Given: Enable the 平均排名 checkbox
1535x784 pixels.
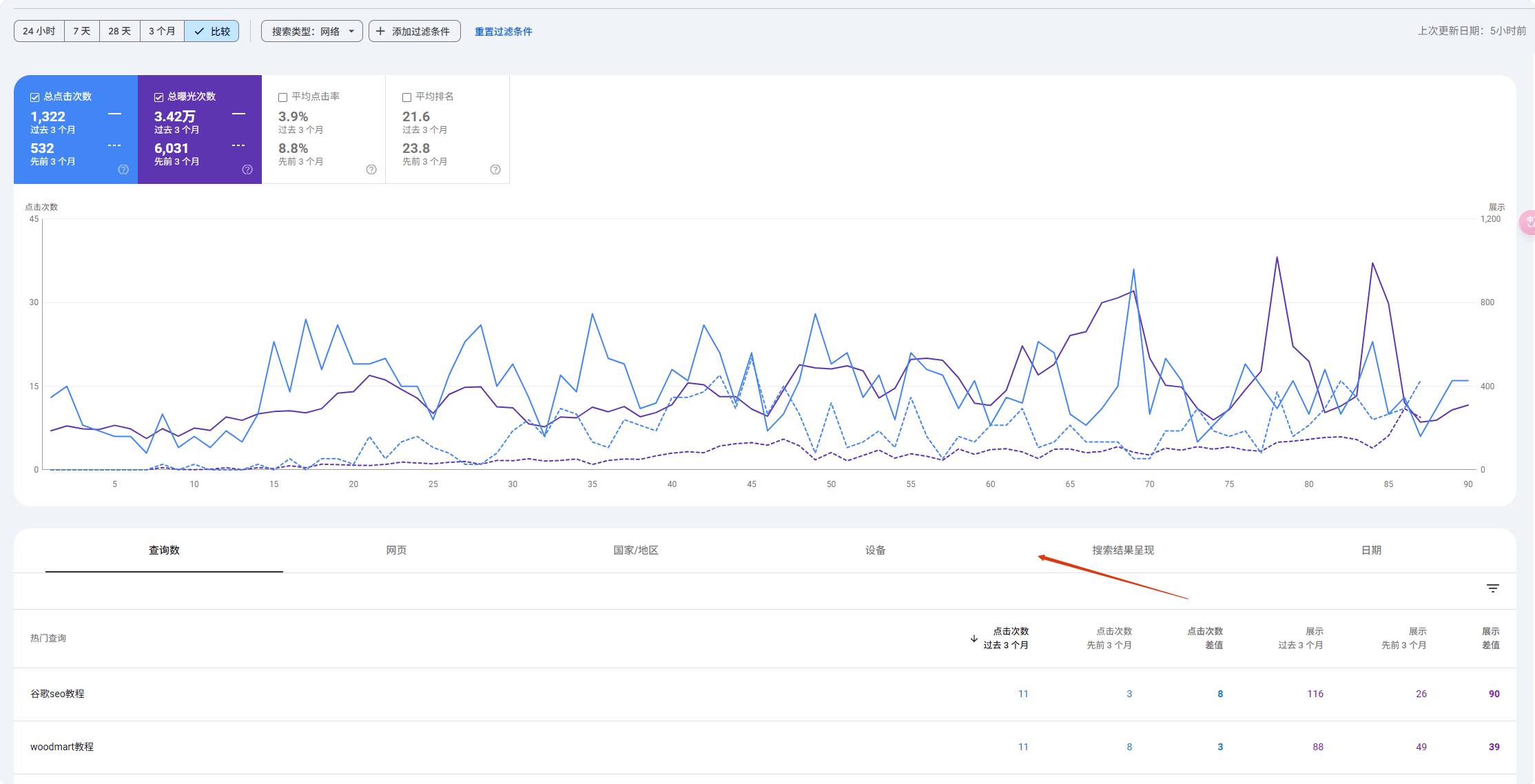Looking at the screenshot, I should [406, 97].
